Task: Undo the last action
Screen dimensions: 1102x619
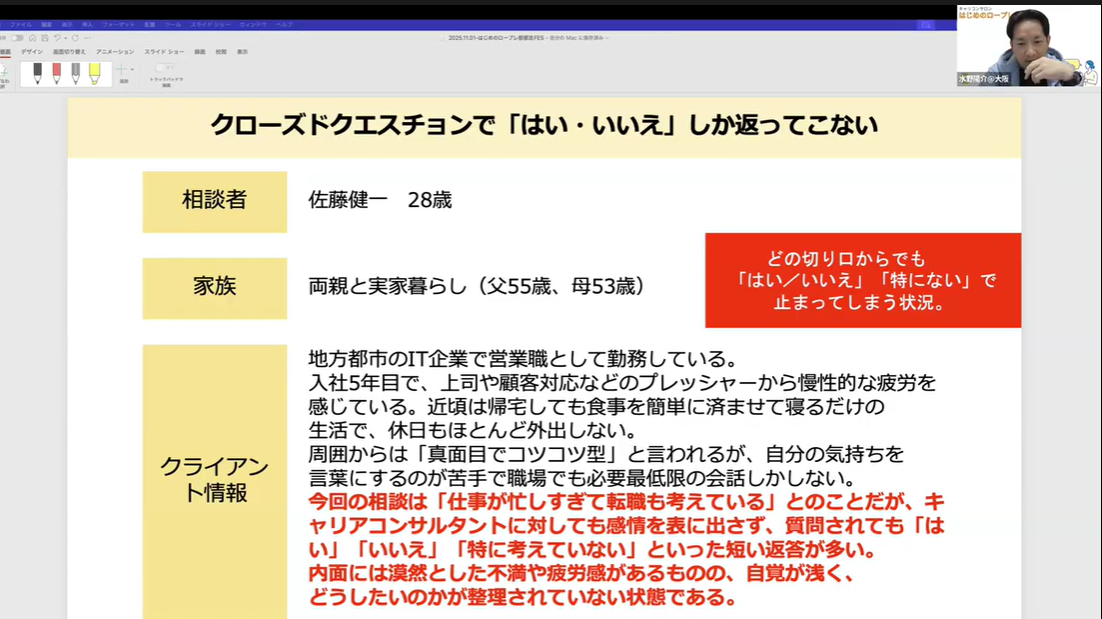Action: [58, 38]
